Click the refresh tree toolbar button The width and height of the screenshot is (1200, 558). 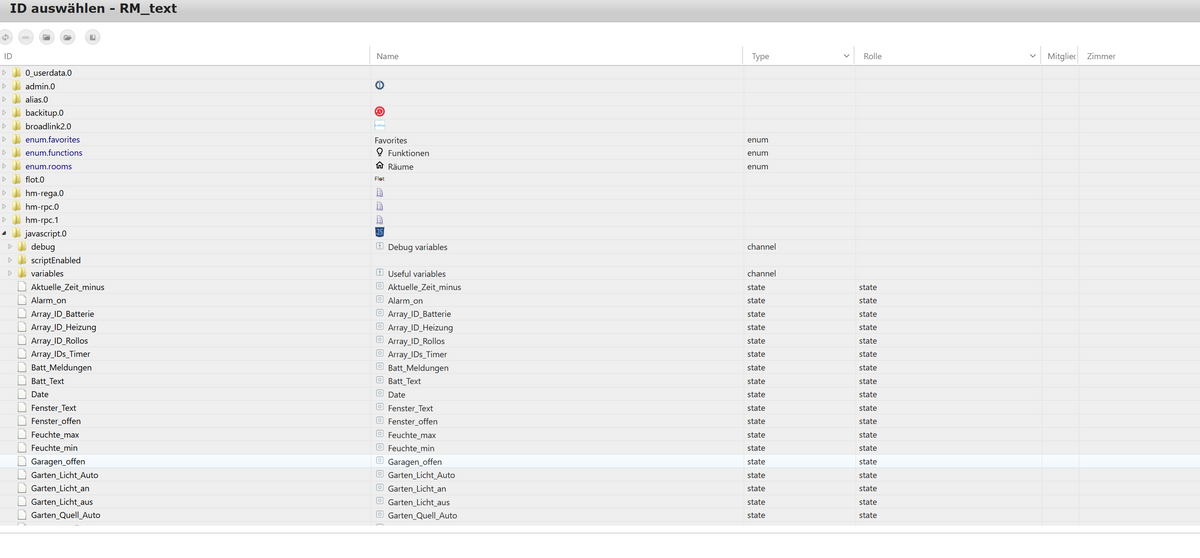tap(6, 37)
